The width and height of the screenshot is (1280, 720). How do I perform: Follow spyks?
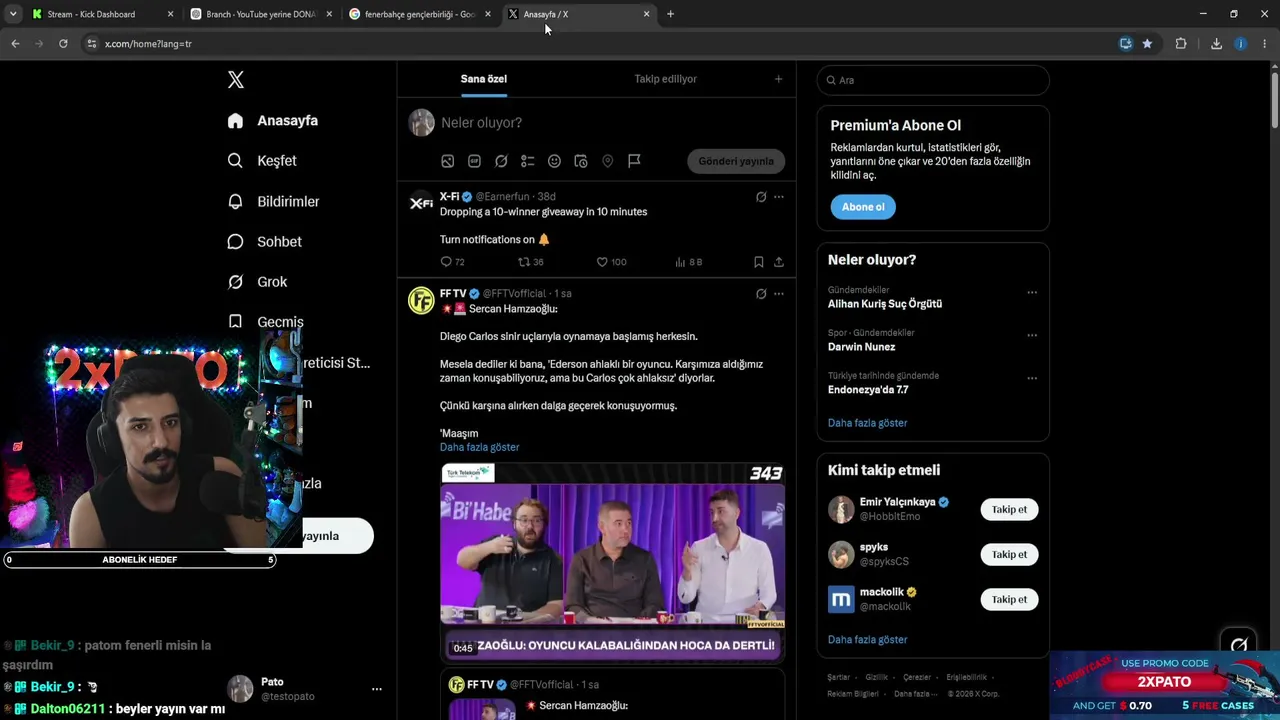[1009, 554]
